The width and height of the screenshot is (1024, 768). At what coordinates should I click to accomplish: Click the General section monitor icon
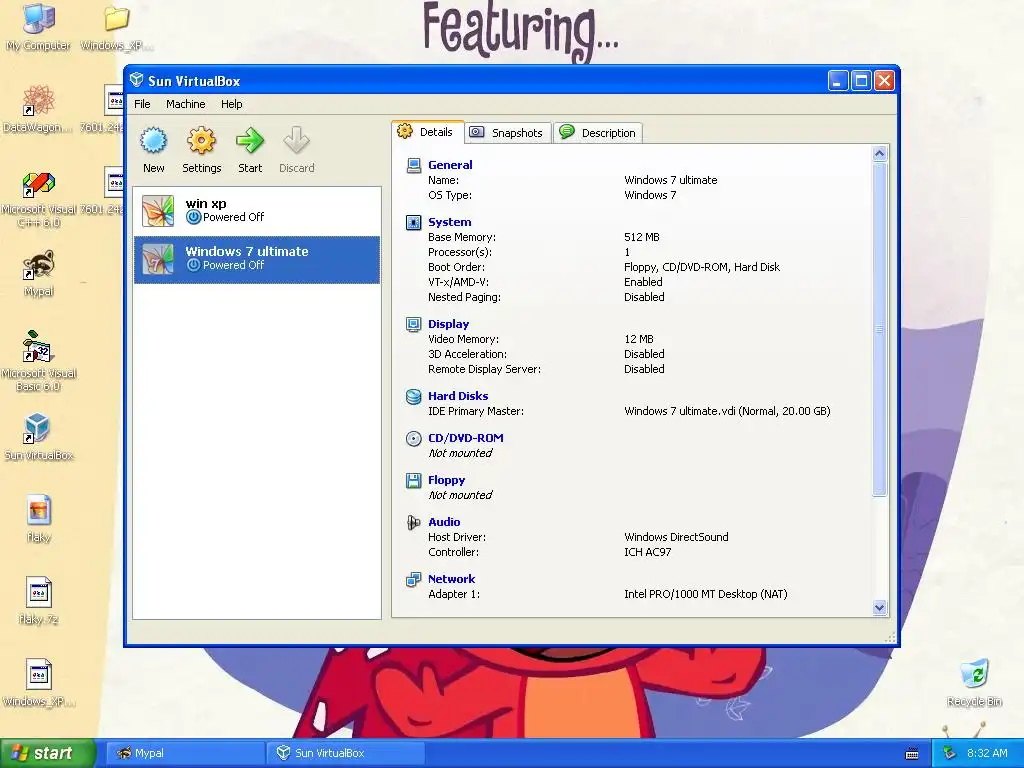413,165
